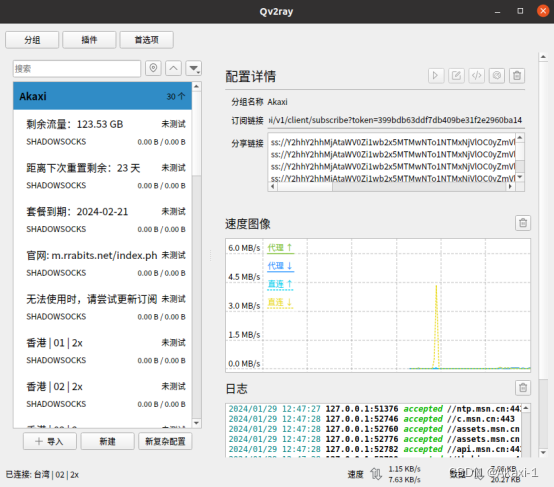Screen dimensions: 554x487
Task: Select the 距离下次重置剩余: 23 天 entry
Action: pos(102,176)
